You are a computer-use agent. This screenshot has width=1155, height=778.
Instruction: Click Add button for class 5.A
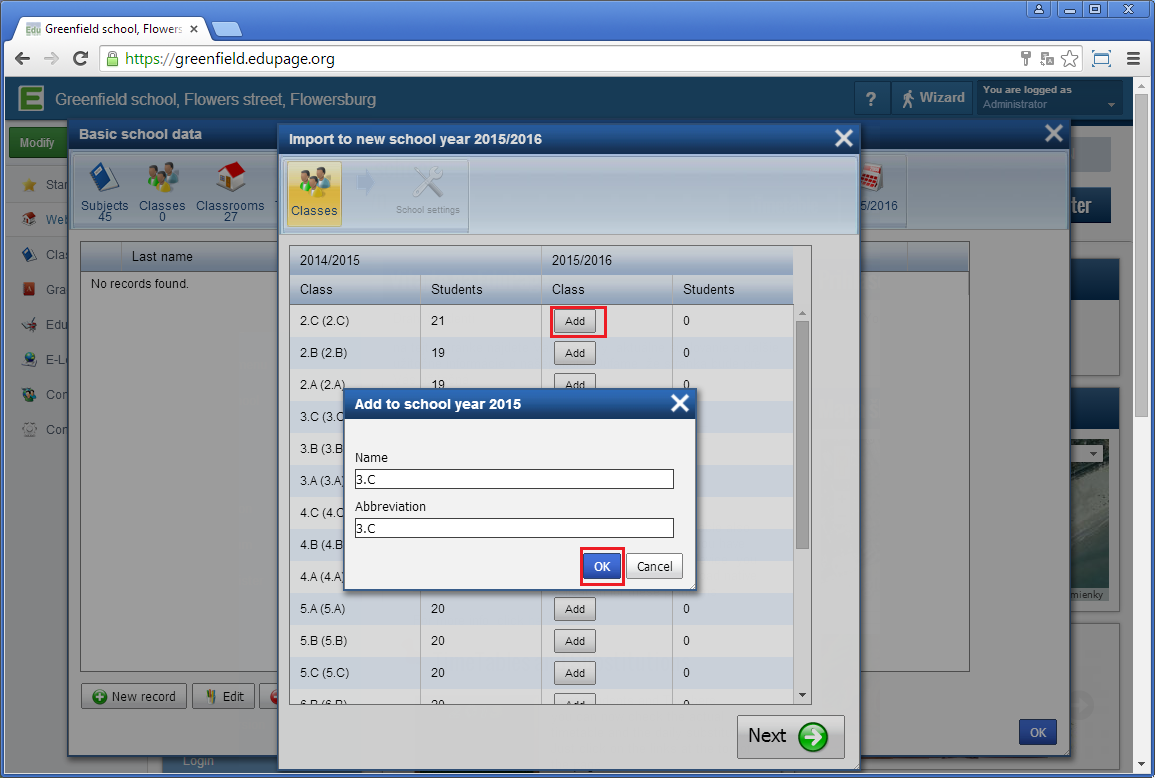(x=575, y=609)
